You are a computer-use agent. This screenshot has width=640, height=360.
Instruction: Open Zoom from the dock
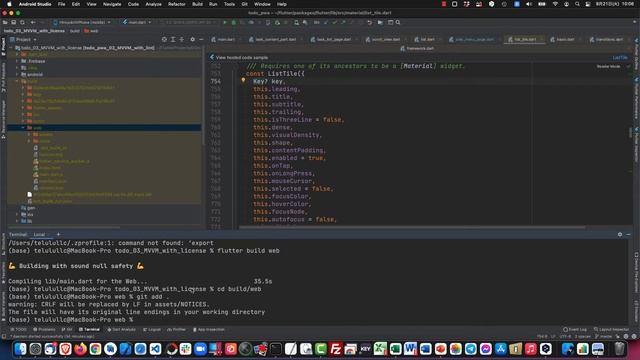200,349
